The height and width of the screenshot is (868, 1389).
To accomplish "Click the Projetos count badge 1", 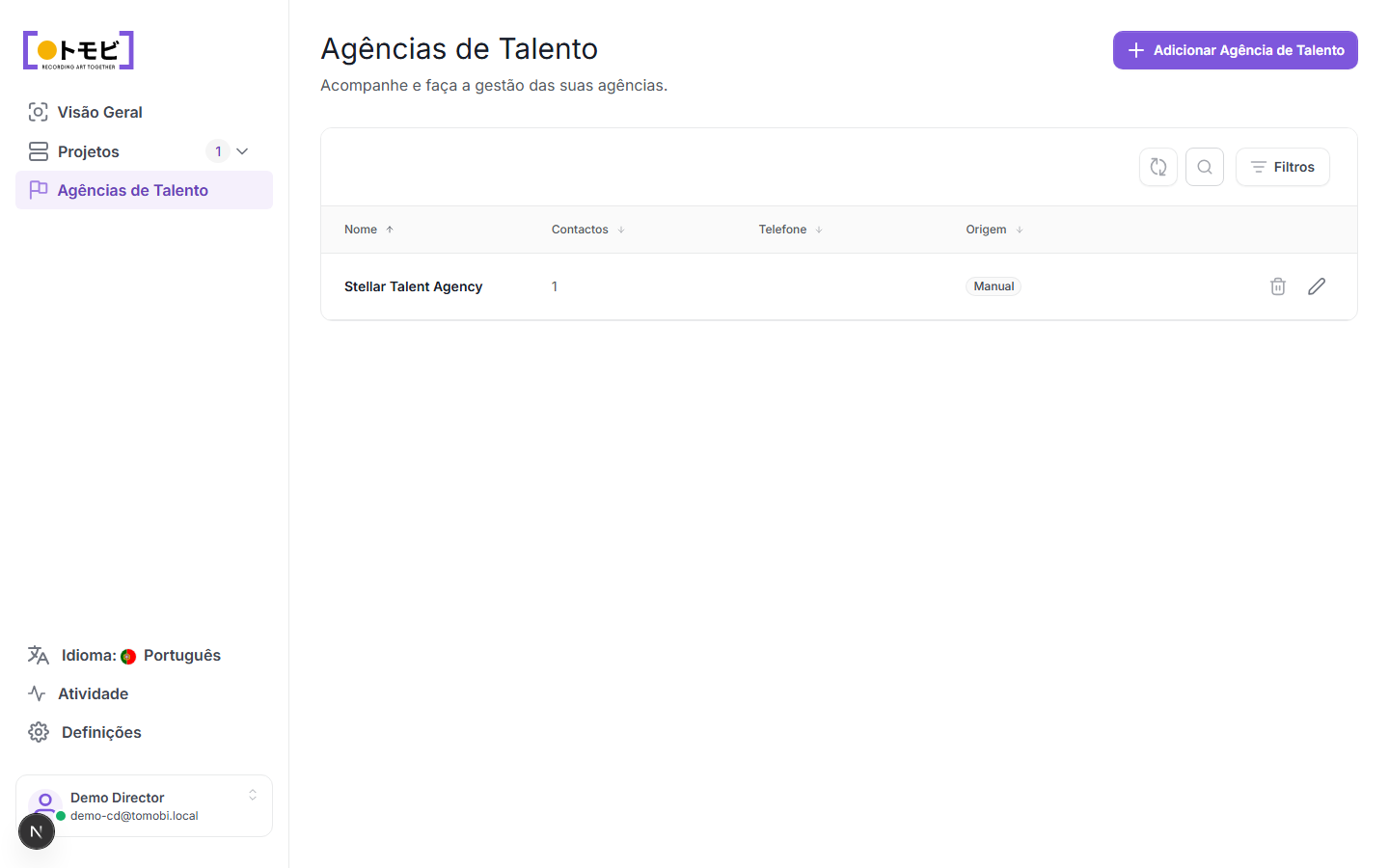I will point(218,151).
